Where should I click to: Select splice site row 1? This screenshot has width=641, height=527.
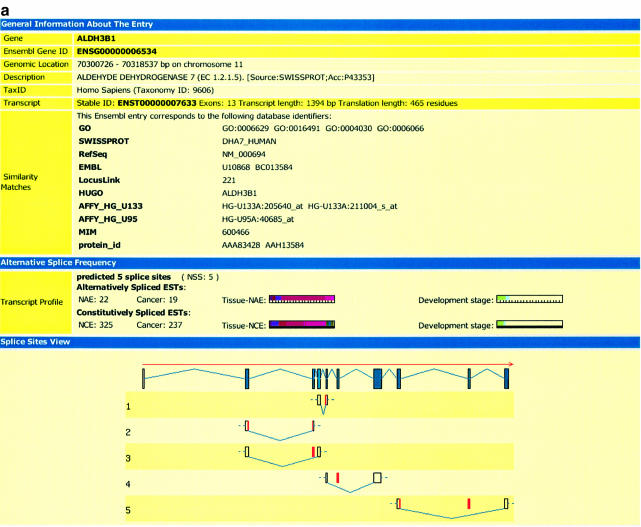click(319, 405)
